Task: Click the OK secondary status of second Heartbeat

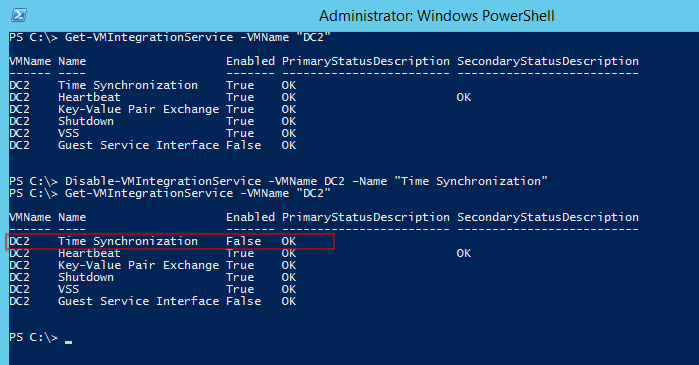Action: (464, 253)
